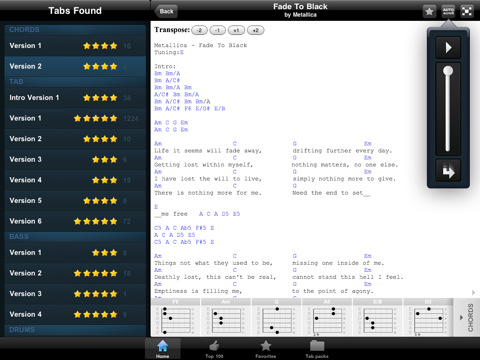The image size is (480, 360).
Task: Adjust the autoscroll speed slider knob
Action: click(x=448, y=71)
